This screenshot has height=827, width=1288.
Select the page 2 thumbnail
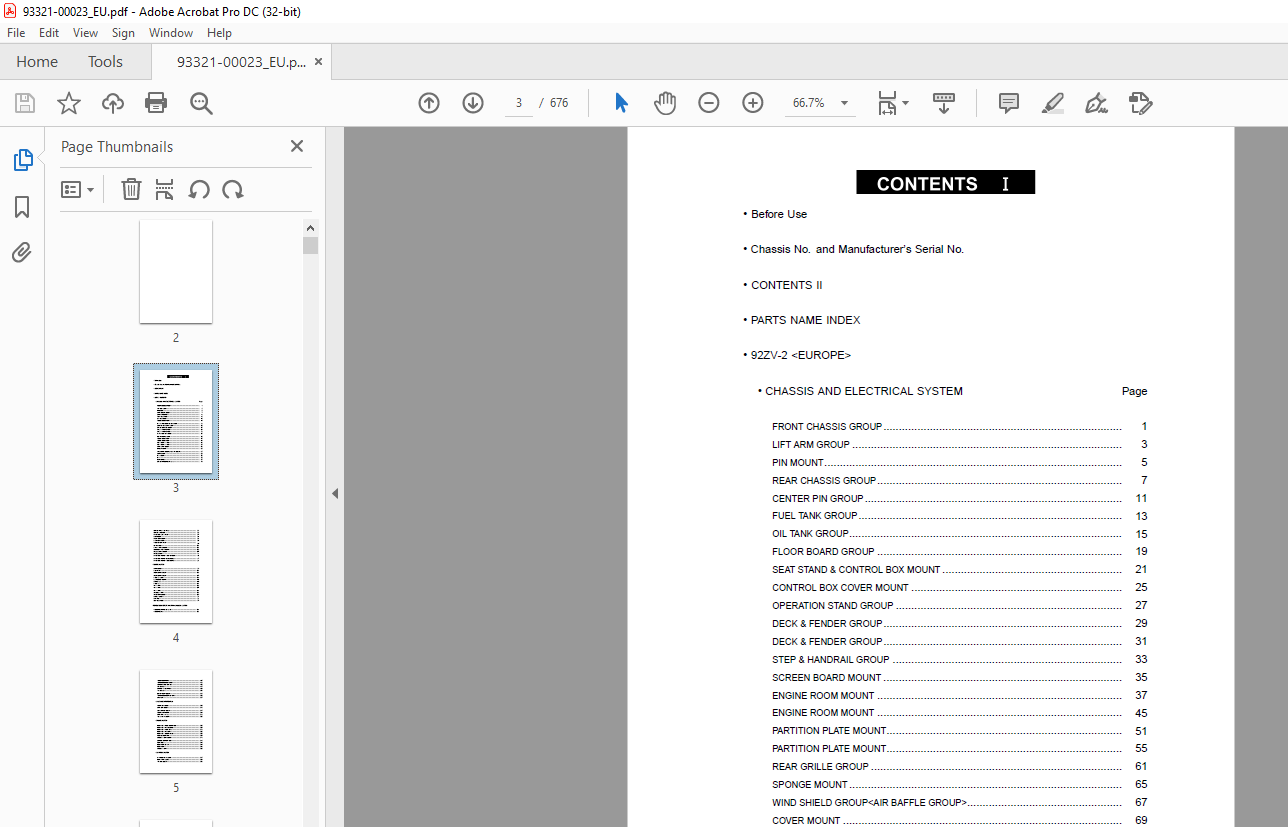(x=176, y=271)
